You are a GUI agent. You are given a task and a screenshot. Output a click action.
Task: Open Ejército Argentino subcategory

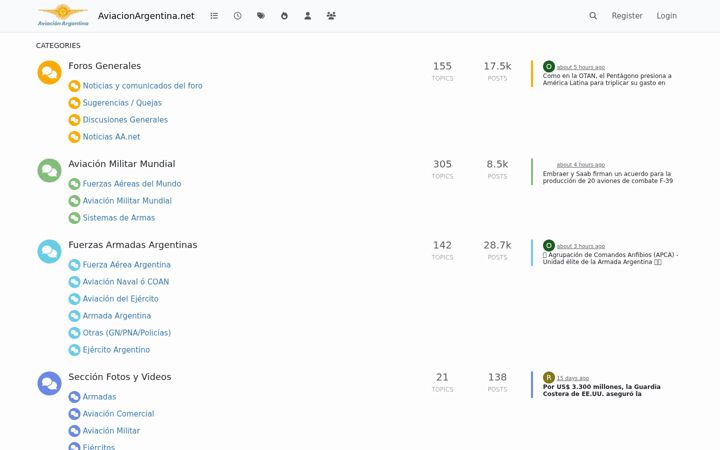tap(117, 350)
